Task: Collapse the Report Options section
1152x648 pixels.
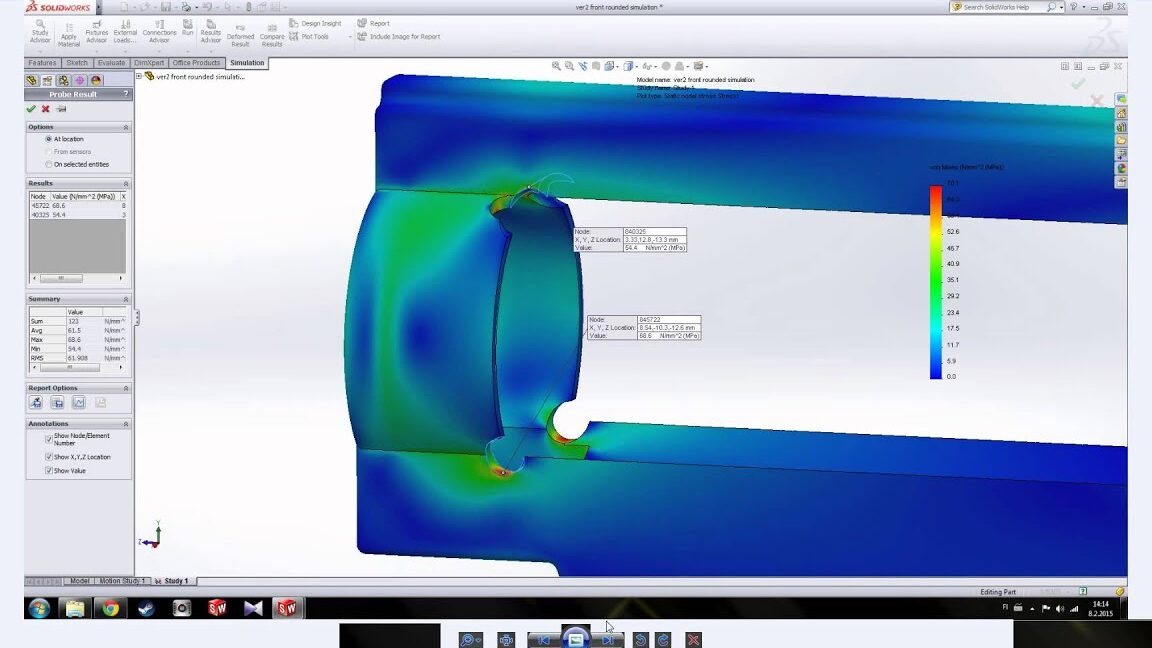Action: click(126, 388)
